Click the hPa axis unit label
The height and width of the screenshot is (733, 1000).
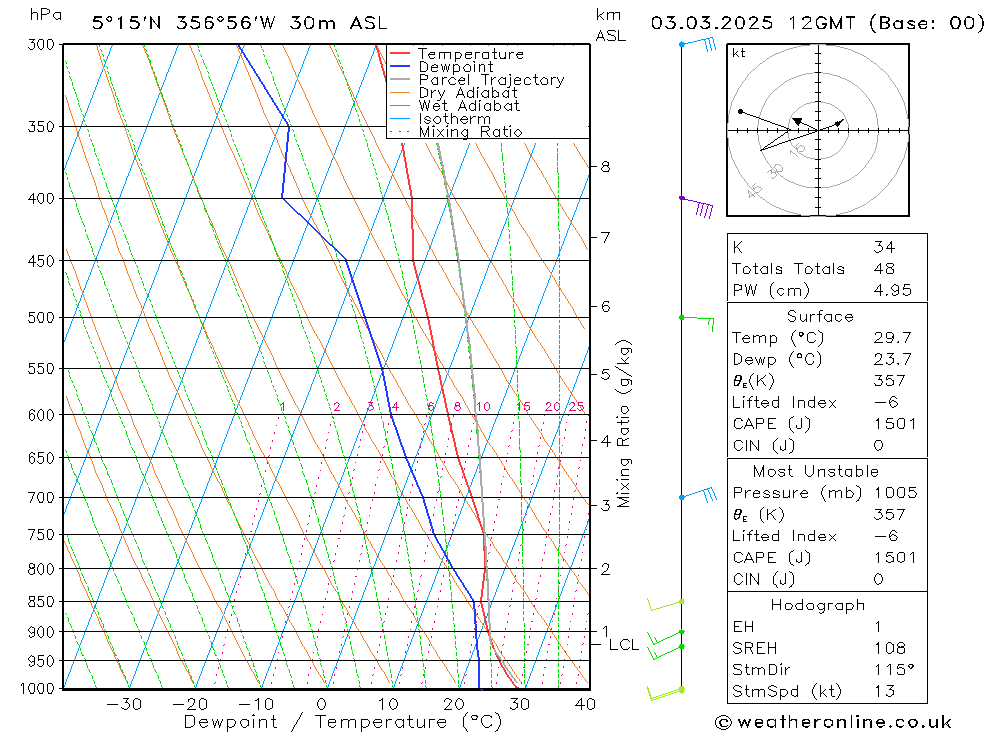tap(46, 15)
